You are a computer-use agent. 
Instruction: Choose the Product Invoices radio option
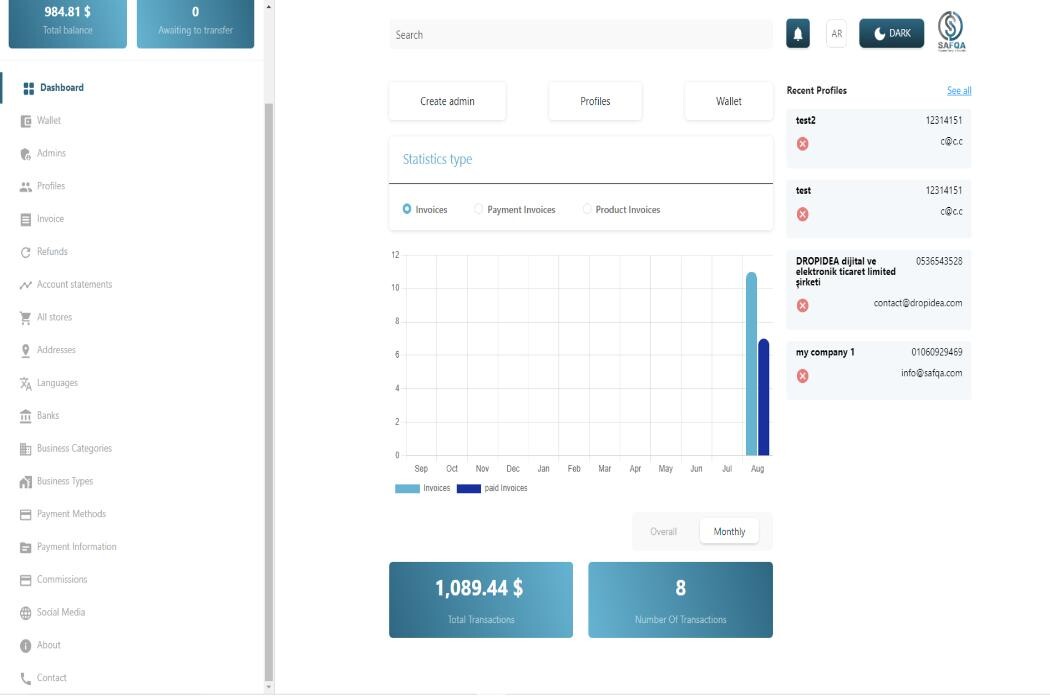(x=587, y=209)
